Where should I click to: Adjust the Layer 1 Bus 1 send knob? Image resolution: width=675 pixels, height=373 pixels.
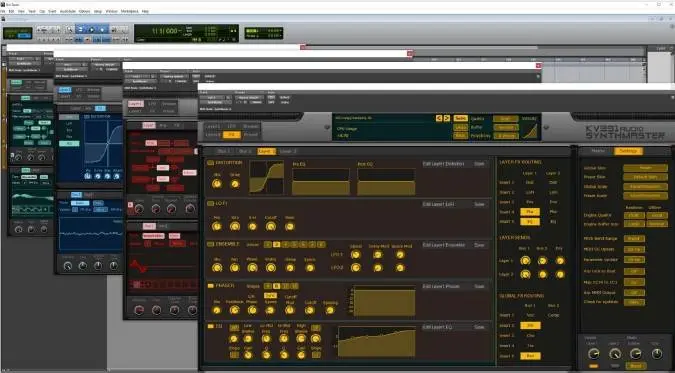click(525, 261)
